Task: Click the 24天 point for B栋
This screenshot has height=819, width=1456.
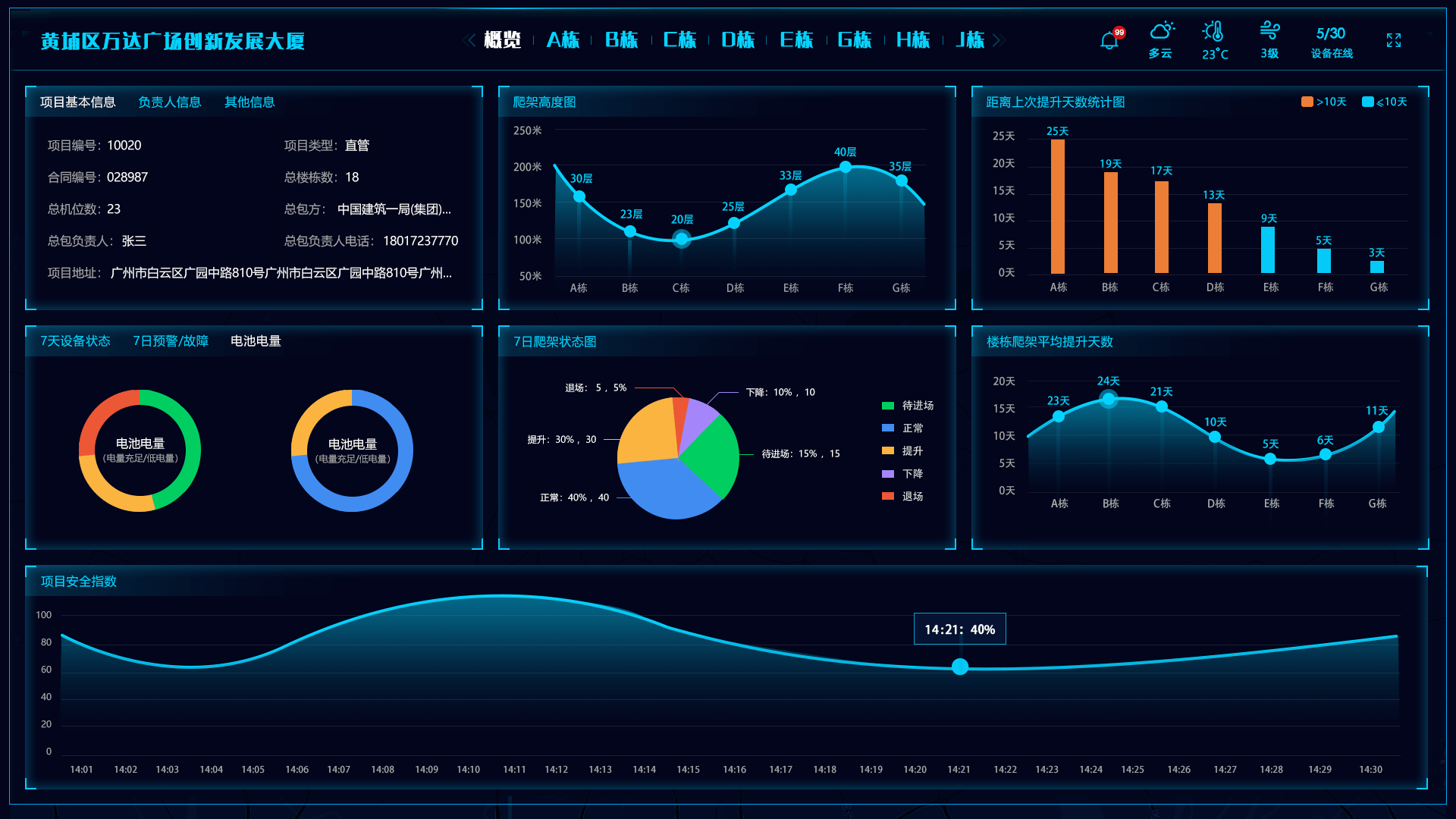Action: click(1109, 399)
